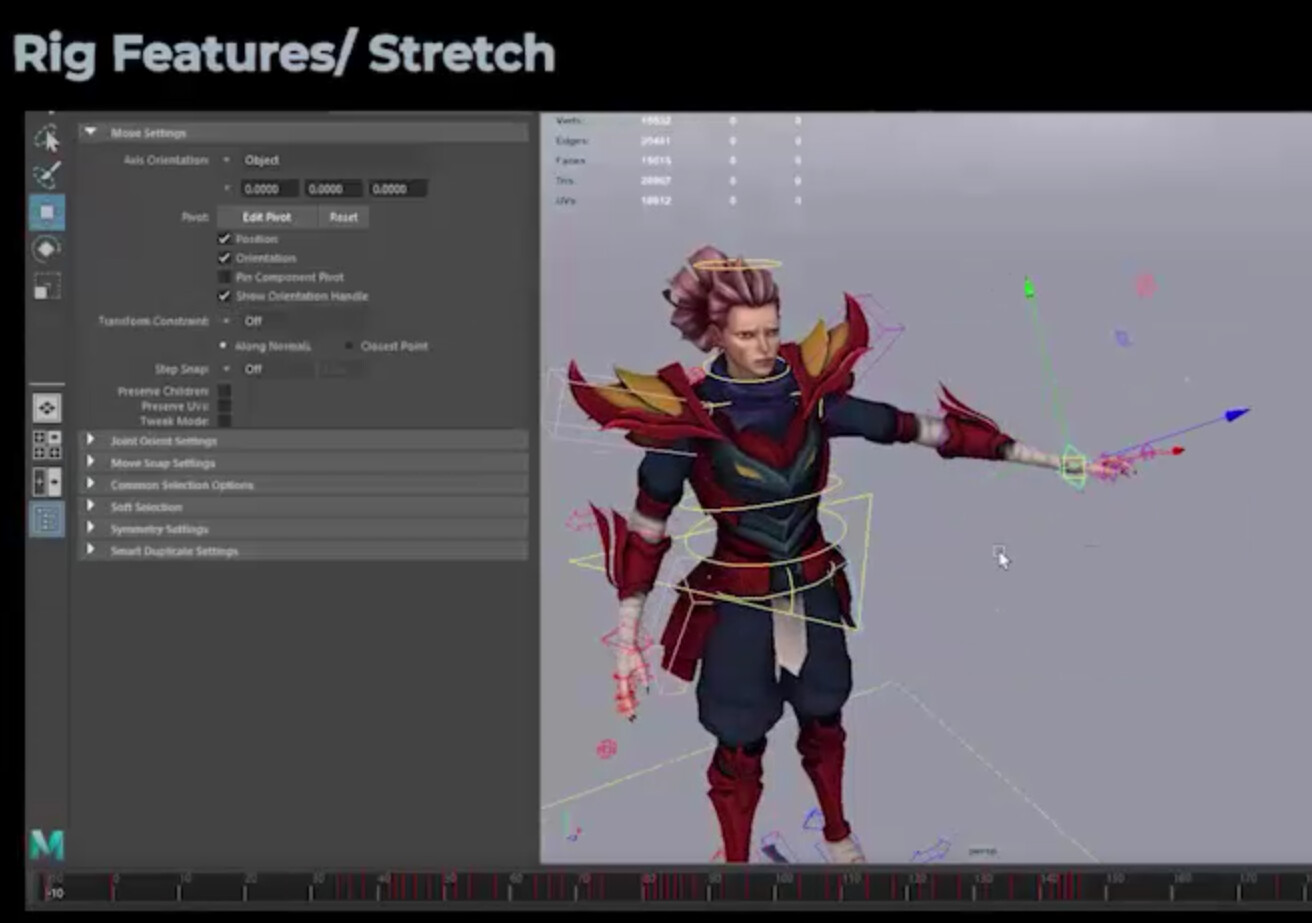Select the arrow Select Tool in toolbar
This screenshot has height=923, width=1312.
tap(45, 140)
